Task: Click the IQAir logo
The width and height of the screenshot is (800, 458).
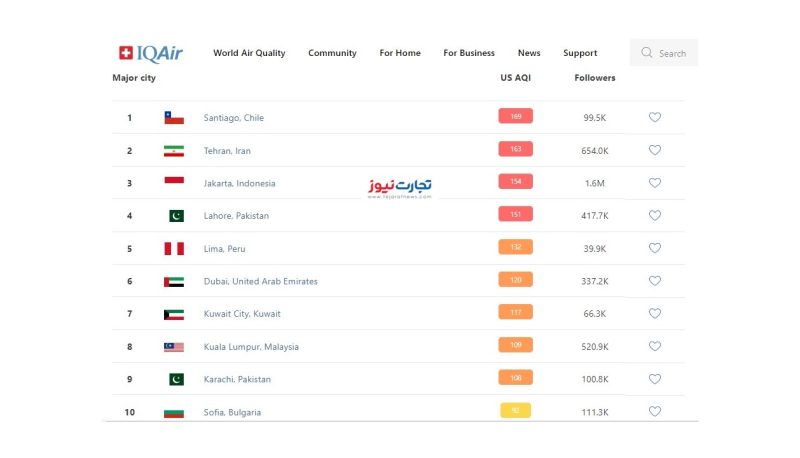Action: click(x=151, y=53)
